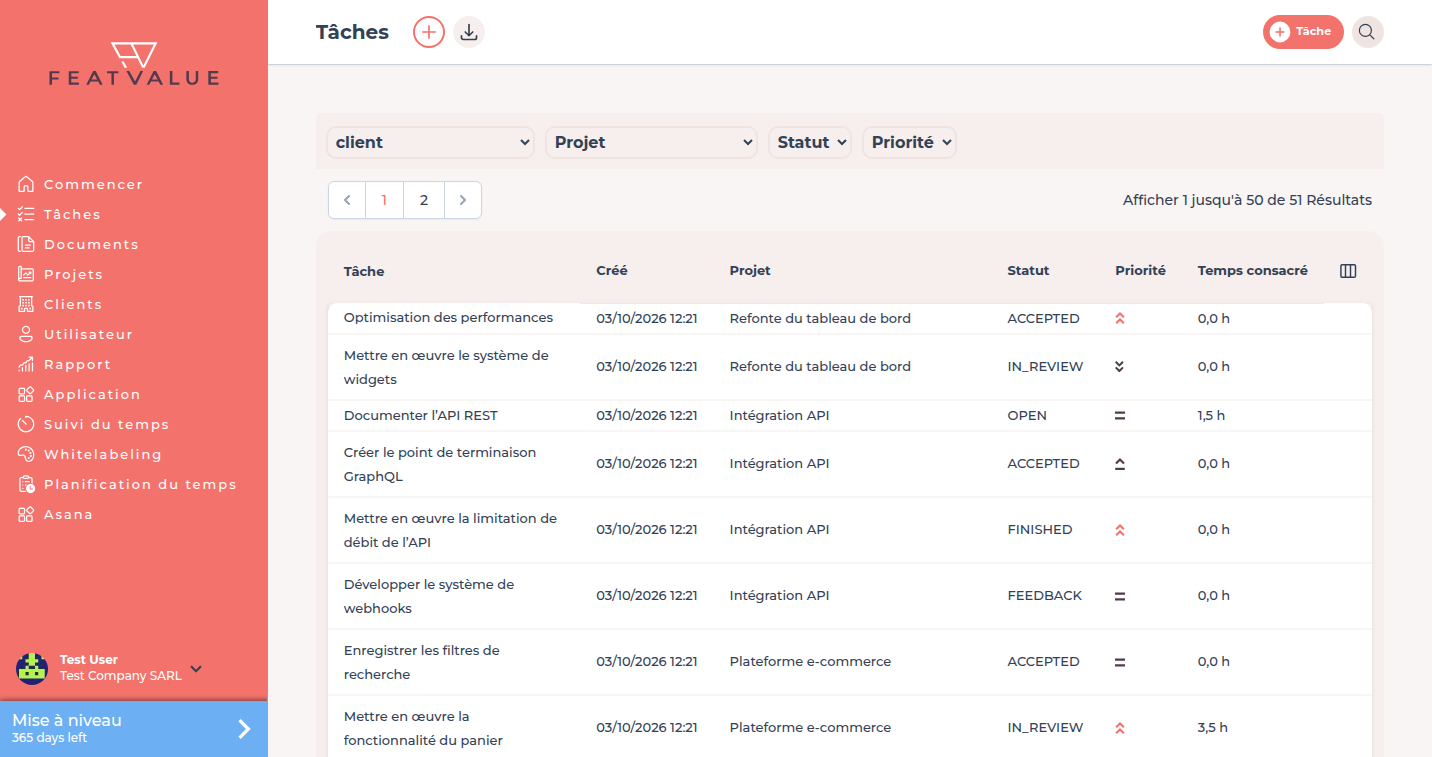Screen dimensions: 1432x757
Task: Expand the Priorité filter dropdown
Action: (909, 142)
